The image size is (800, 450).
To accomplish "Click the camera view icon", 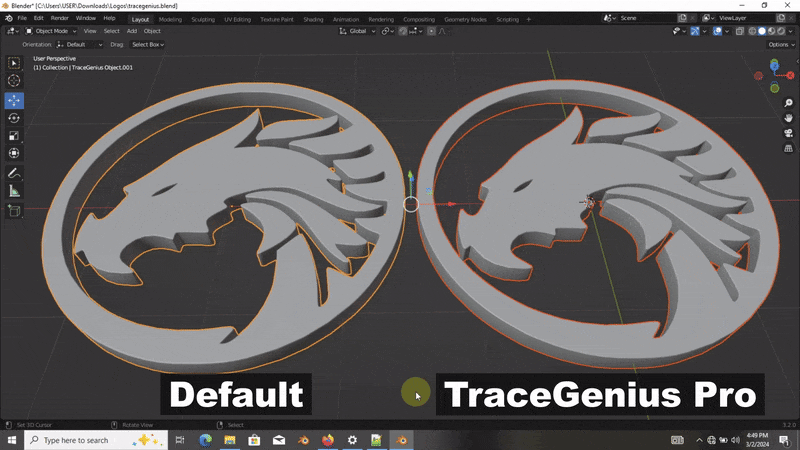I will (788, 133).
